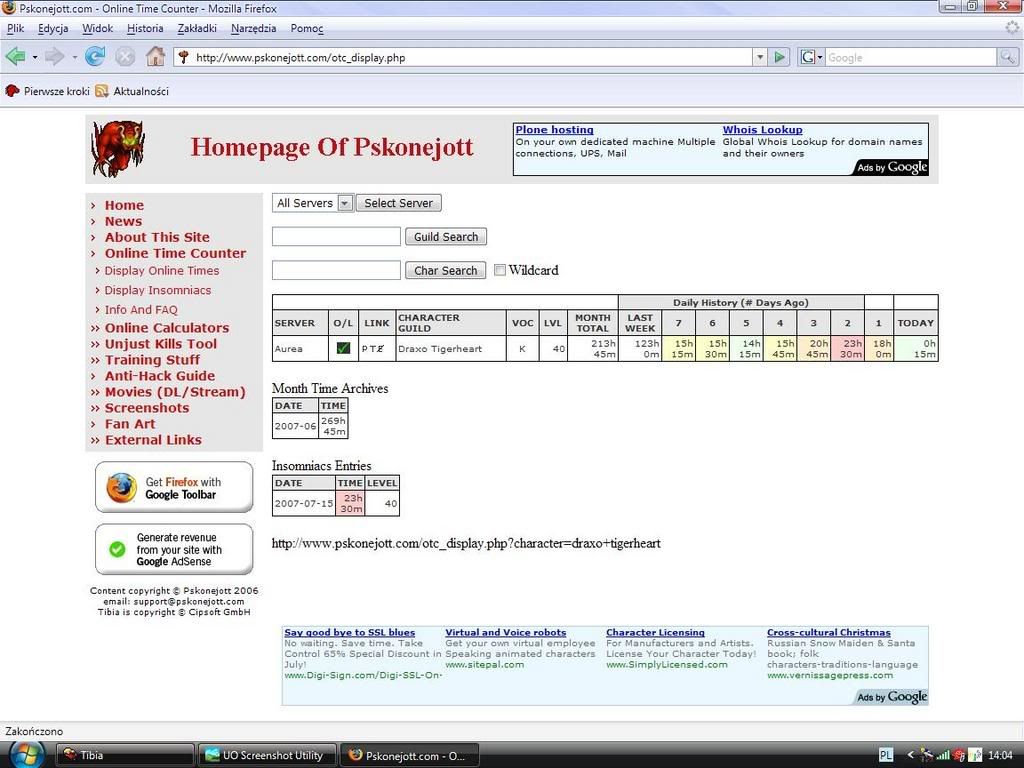Open the All Servers dropdown
1024x768 pixels.
[313, 203]
